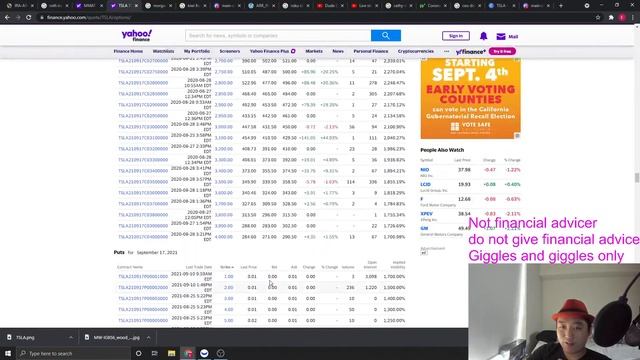Open Personal Finance menu
The image size is (640, 360).
point(371,51)
